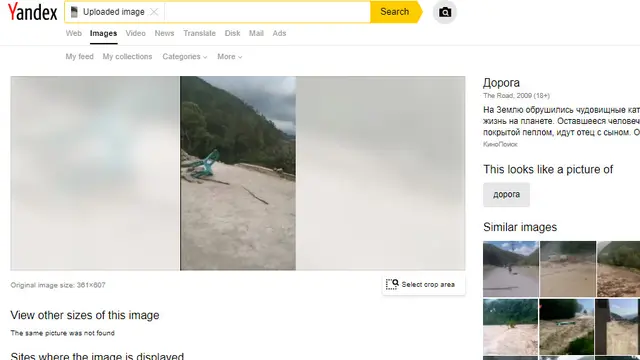This screenshot has height=360, width=640.
Task: Open the КиноПоиск source link
Action: pyautogui.click(x=500, y=144)
